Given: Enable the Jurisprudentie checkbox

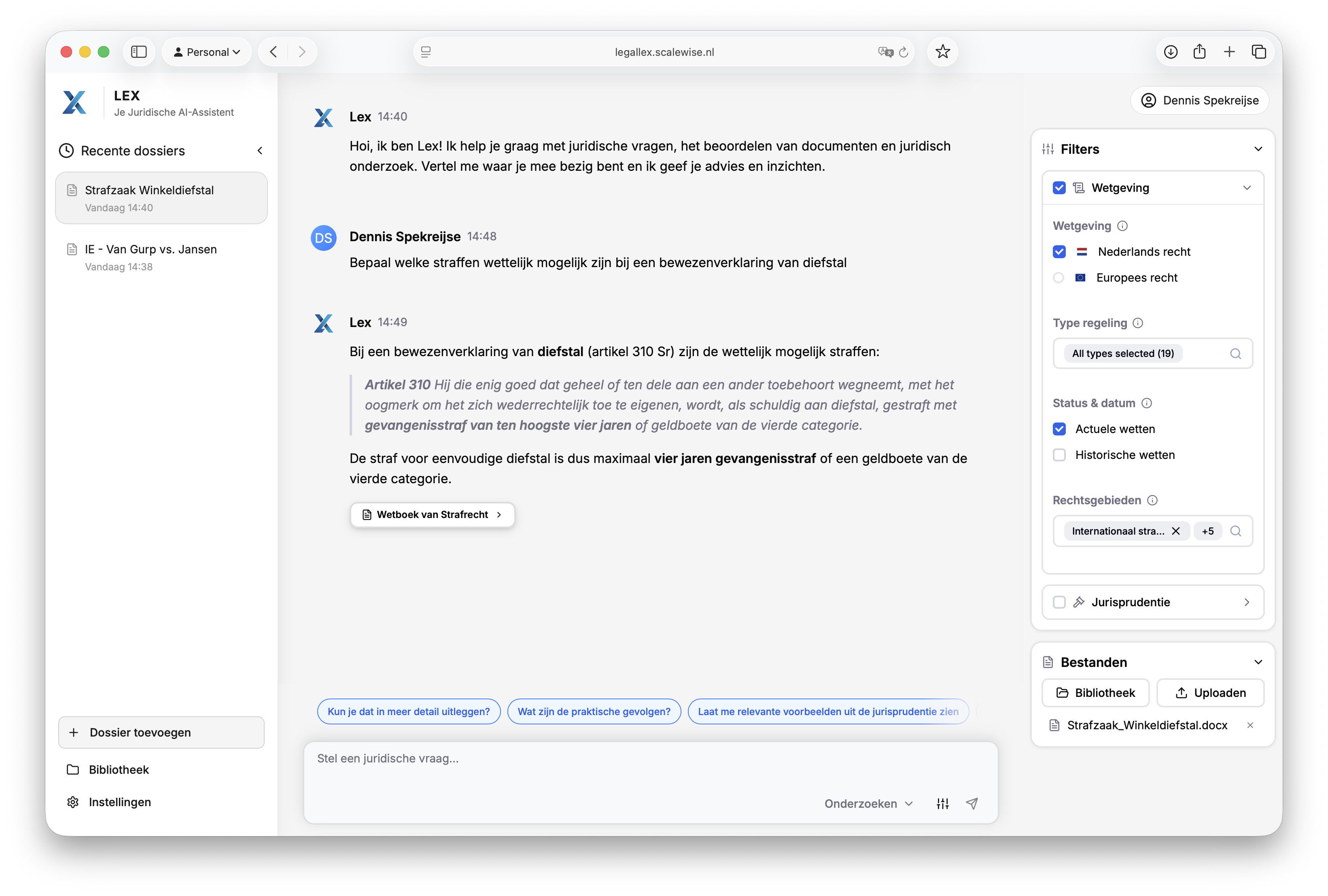Looking at the screenshot, I should [x=1059, y=602].
